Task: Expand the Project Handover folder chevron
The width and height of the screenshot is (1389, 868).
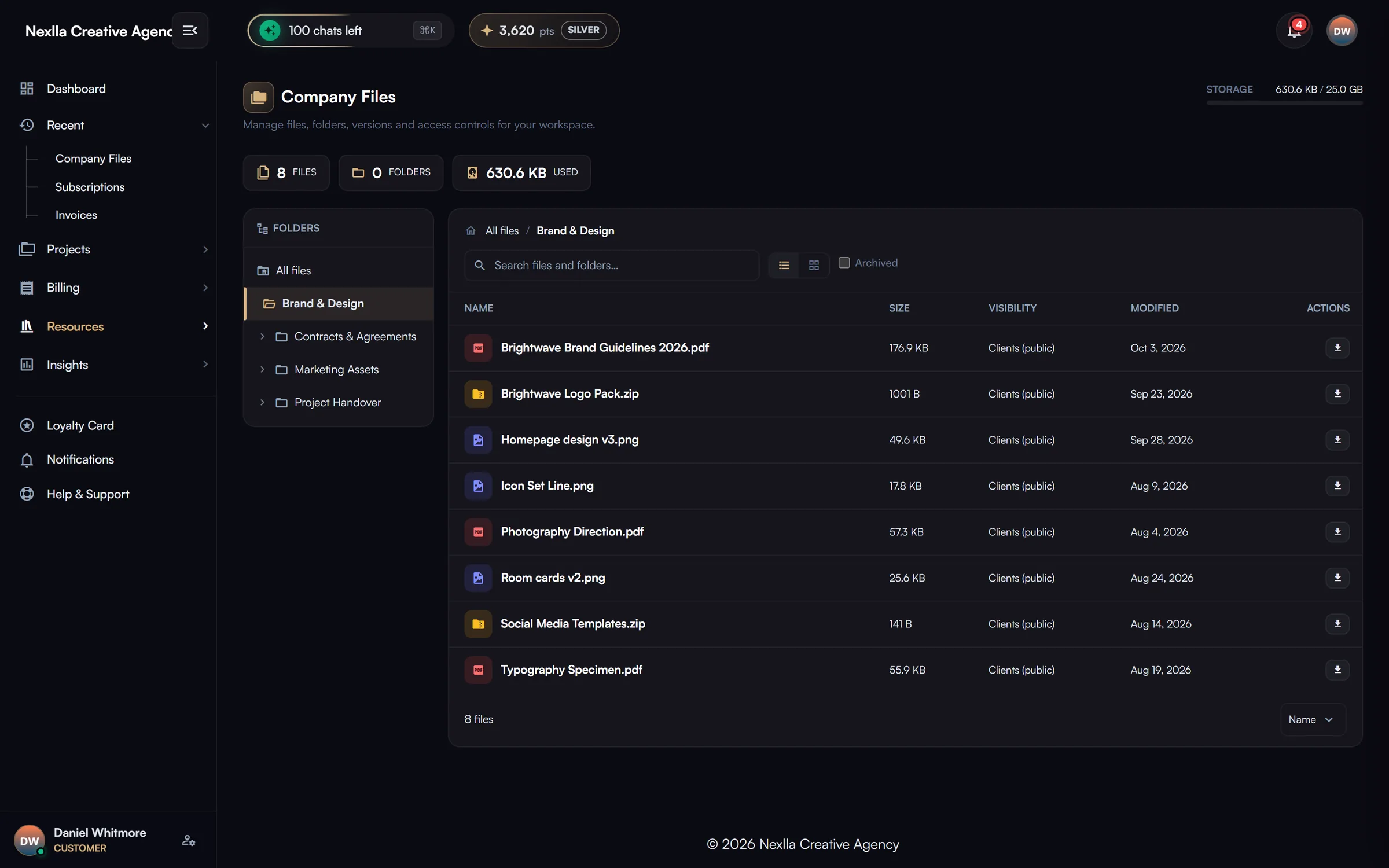Action: (x=262, y=403)
